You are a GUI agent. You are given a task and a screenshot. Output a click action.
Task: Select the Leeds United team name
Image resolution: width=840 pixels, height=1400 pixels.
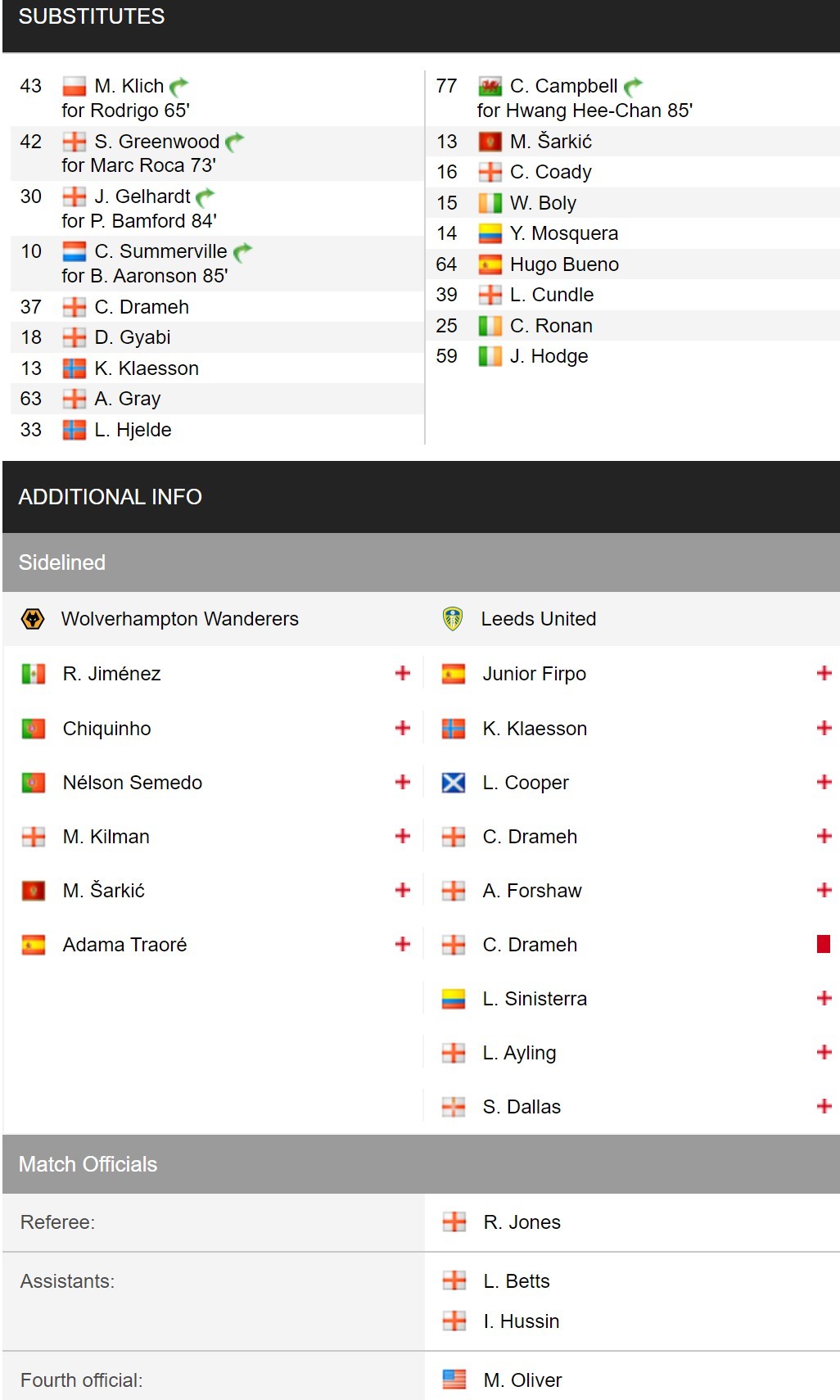tap(539, 619)
